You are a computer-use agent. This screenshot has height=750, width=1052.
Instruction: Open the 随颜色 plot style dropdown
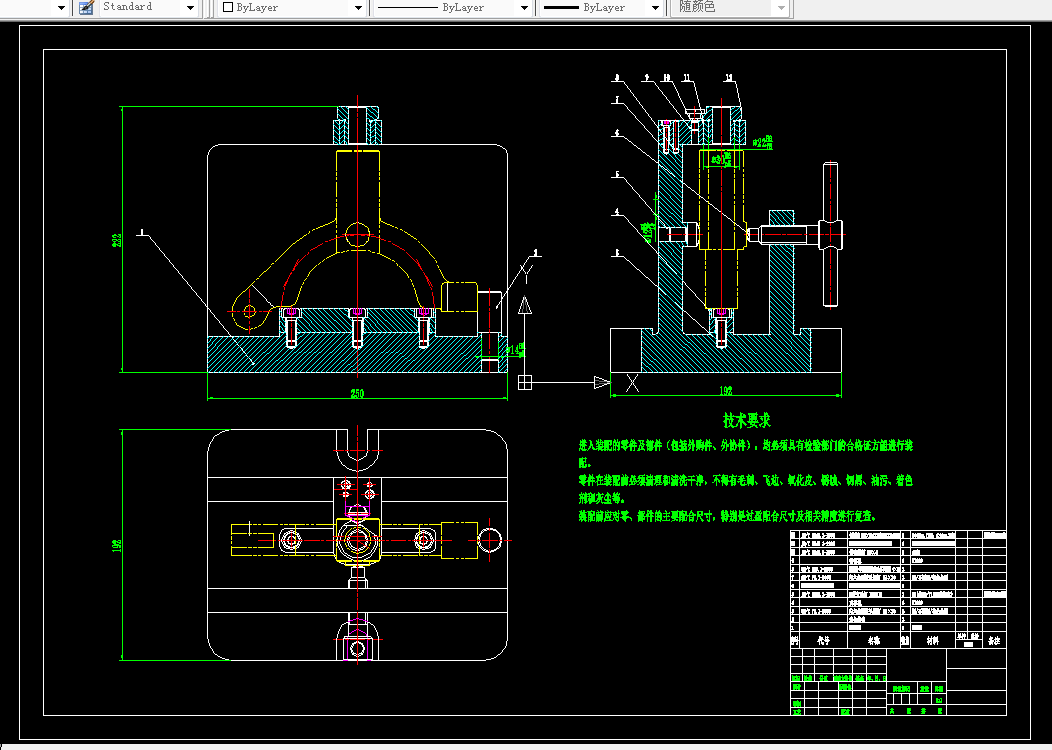[x=781, y=7]
